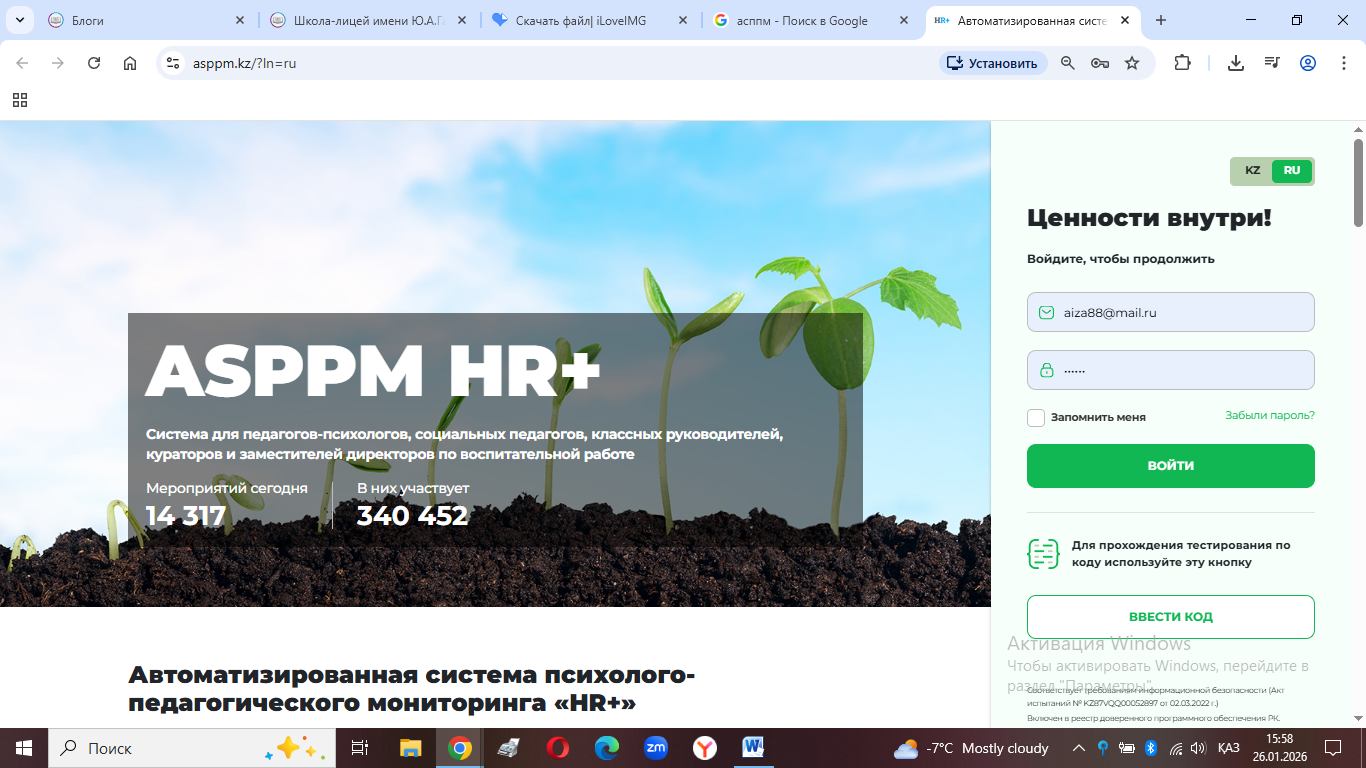The image size is (1366, 768).
Task: Open Chrome extensions puzzle icon
Action: pyautogui.click(x=1182, y=62)
